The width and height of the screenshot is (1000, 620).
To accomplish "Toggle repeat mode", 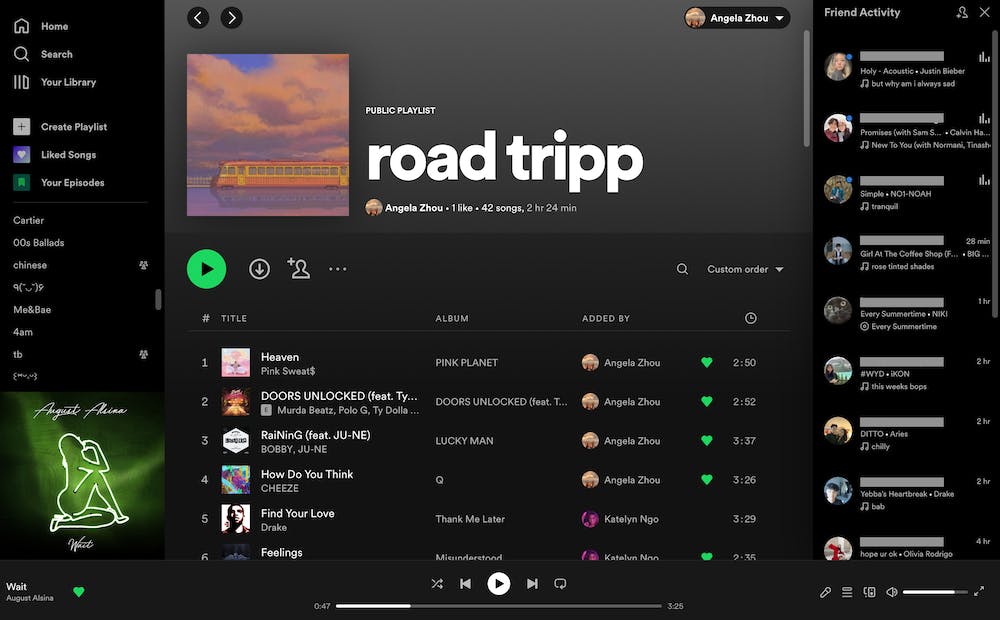I will (x=560, y=584).
